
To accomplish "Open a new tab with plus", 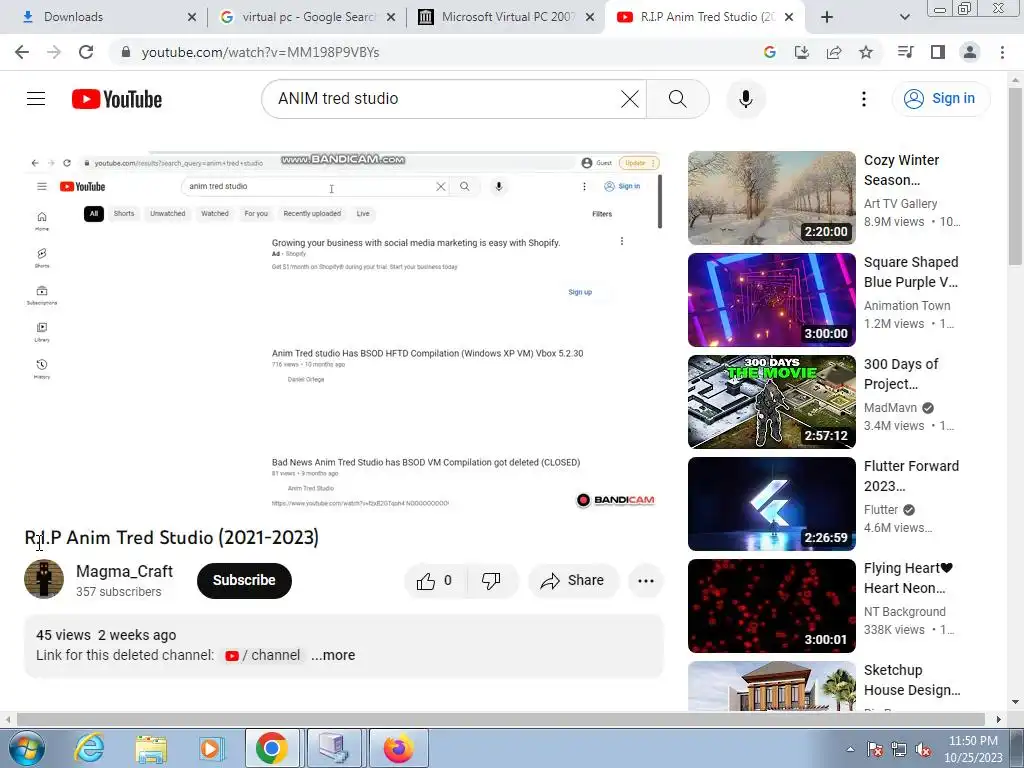I will click(827, 17).
